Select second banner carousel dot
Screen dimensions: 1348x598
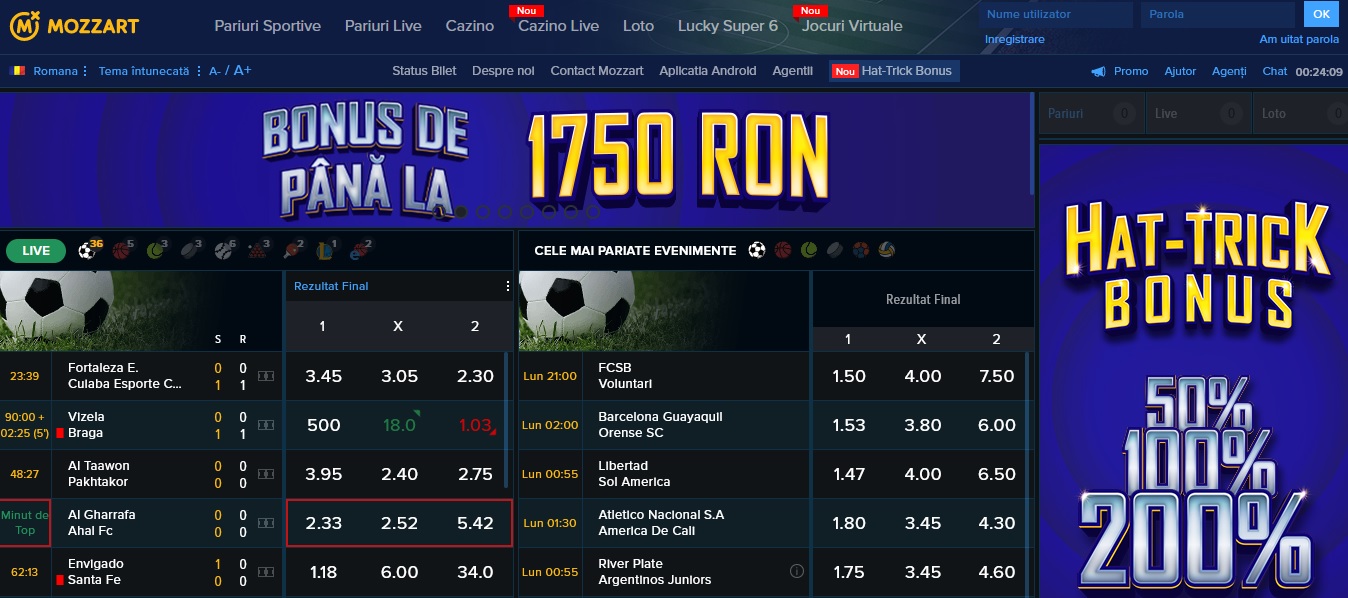484,211
